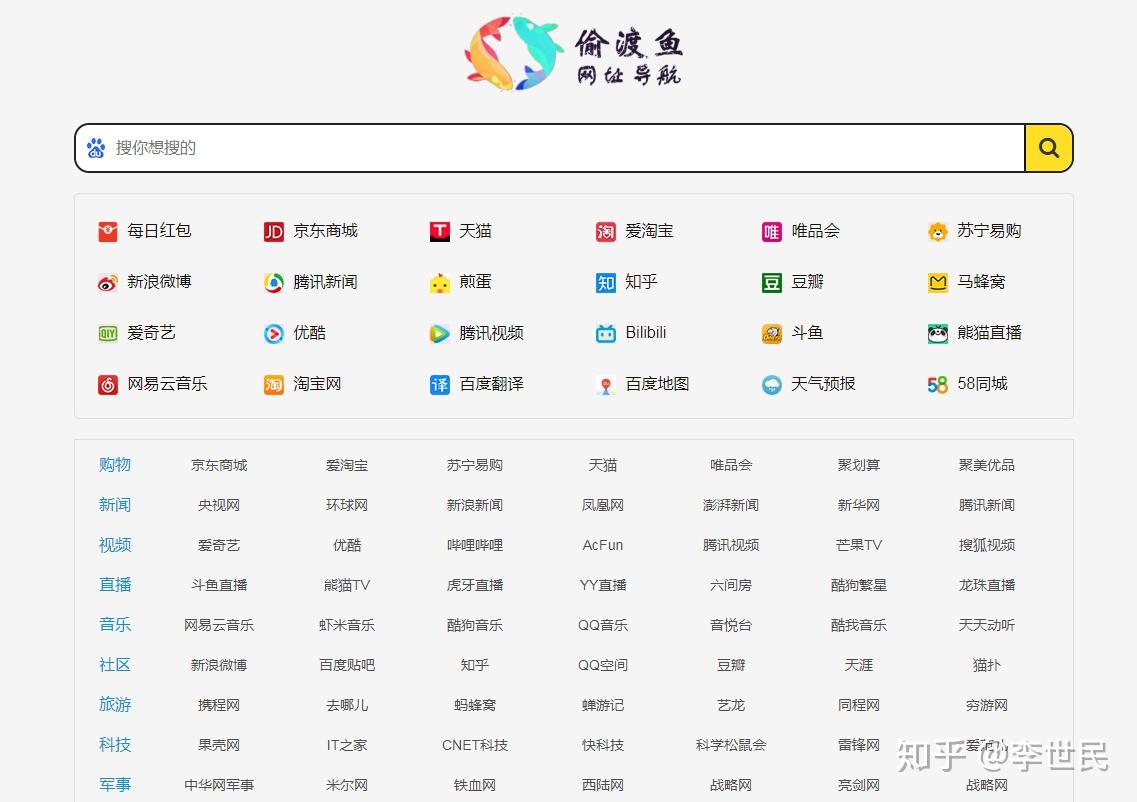This screenshot has width=1137, height=802.
Task: Open the QQ空间 link
Action: click(603, 665)
